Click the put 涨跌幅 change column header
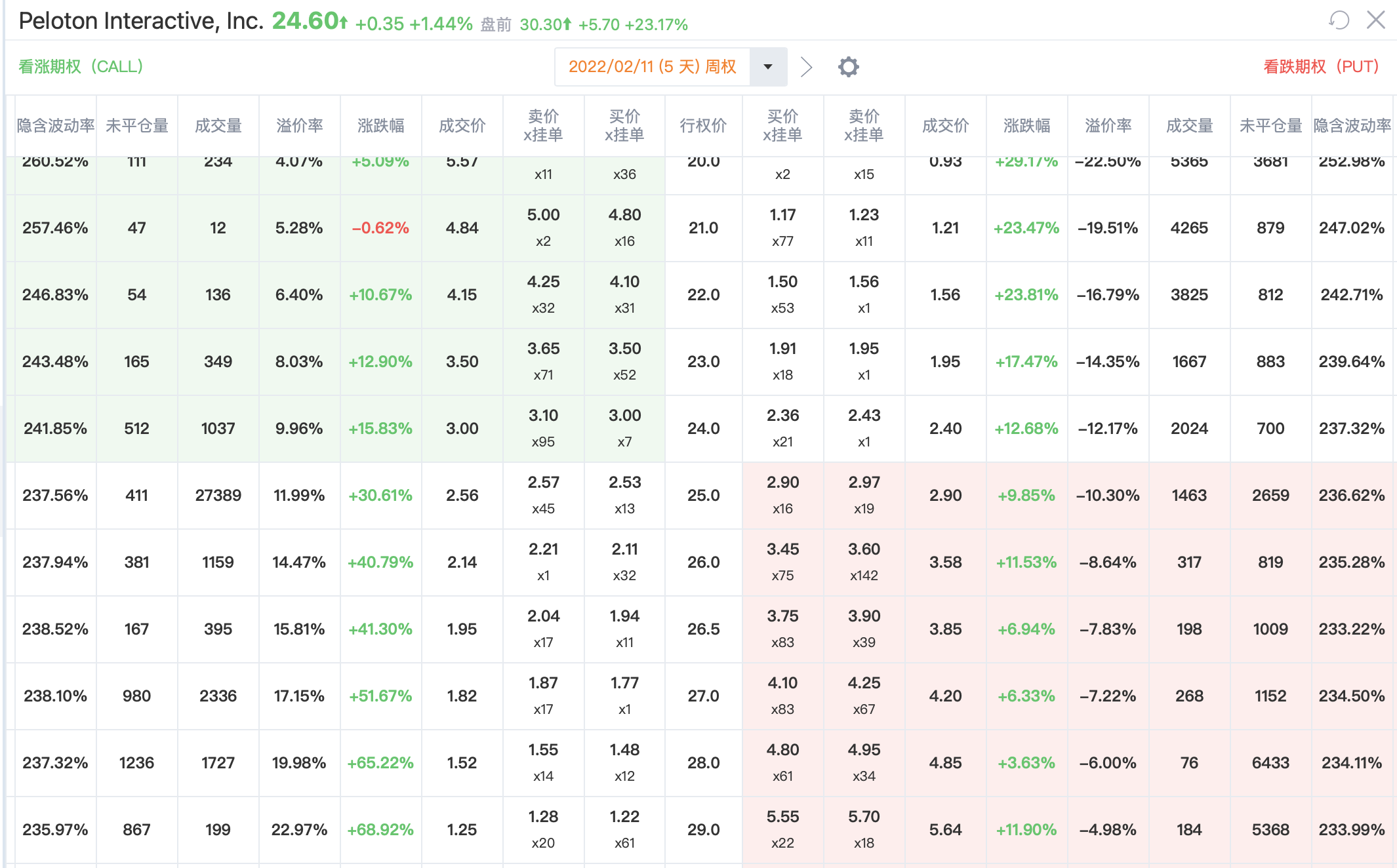1397x868 pixels. click(x=1026, y=125)
